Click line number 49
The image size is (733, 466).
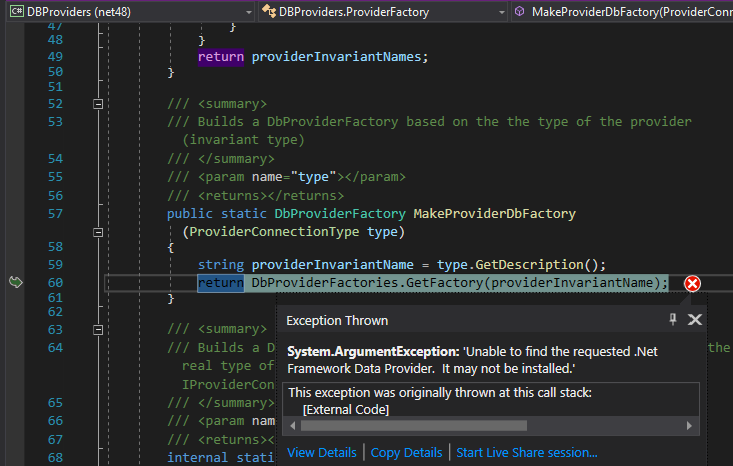[55, 57]
